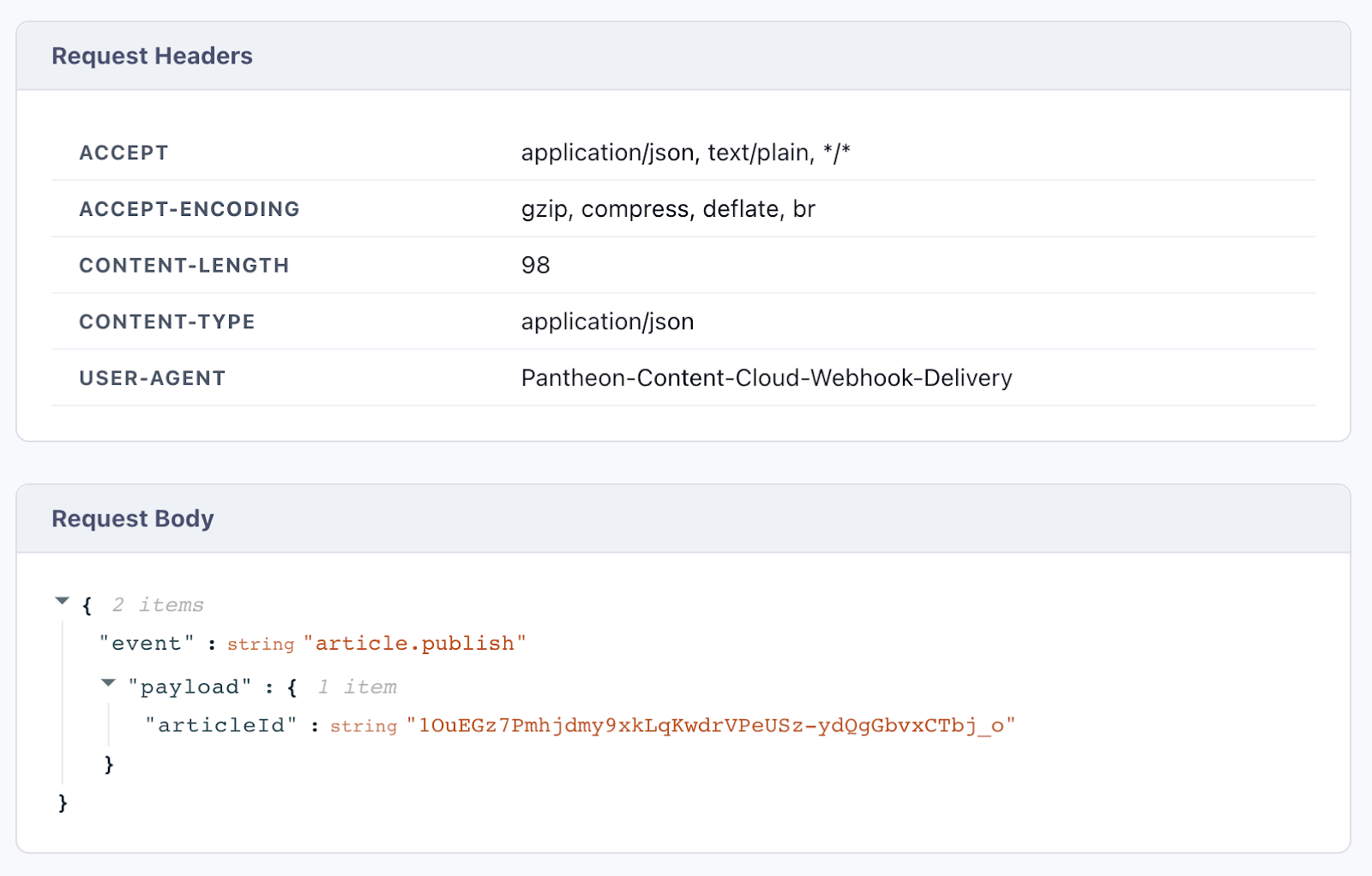Click the Request Body panel title
The width and height of the screenshot is (1372, 876).
point(133,519)
